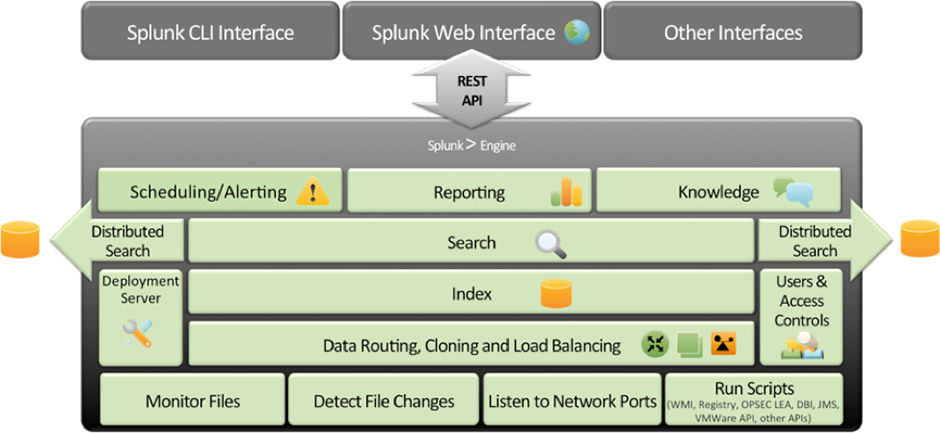Click the green stacked squares cloning icon

(689, 344)
